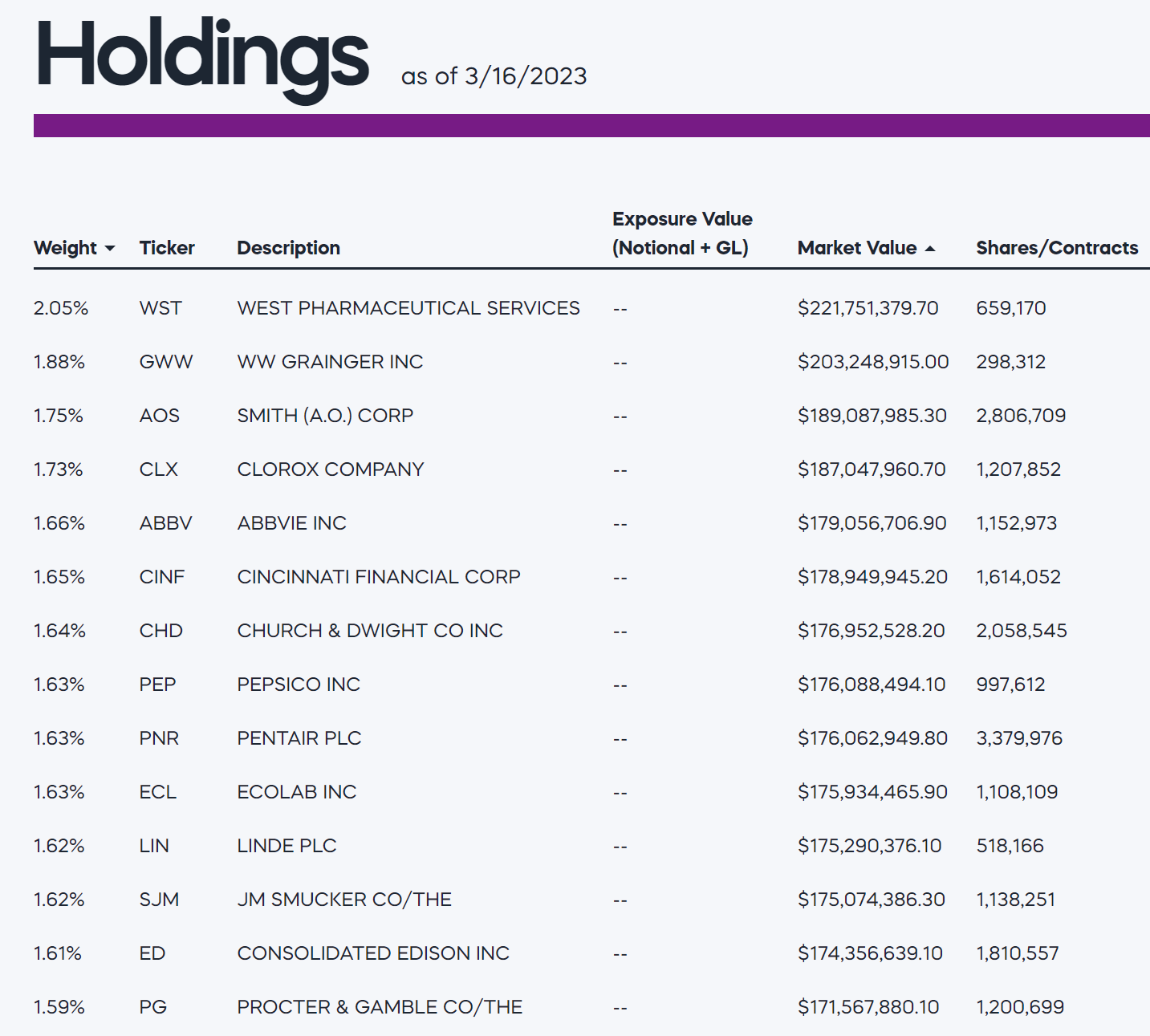
Task: Click market value $203,248,915.00
Action: point(873,362)
